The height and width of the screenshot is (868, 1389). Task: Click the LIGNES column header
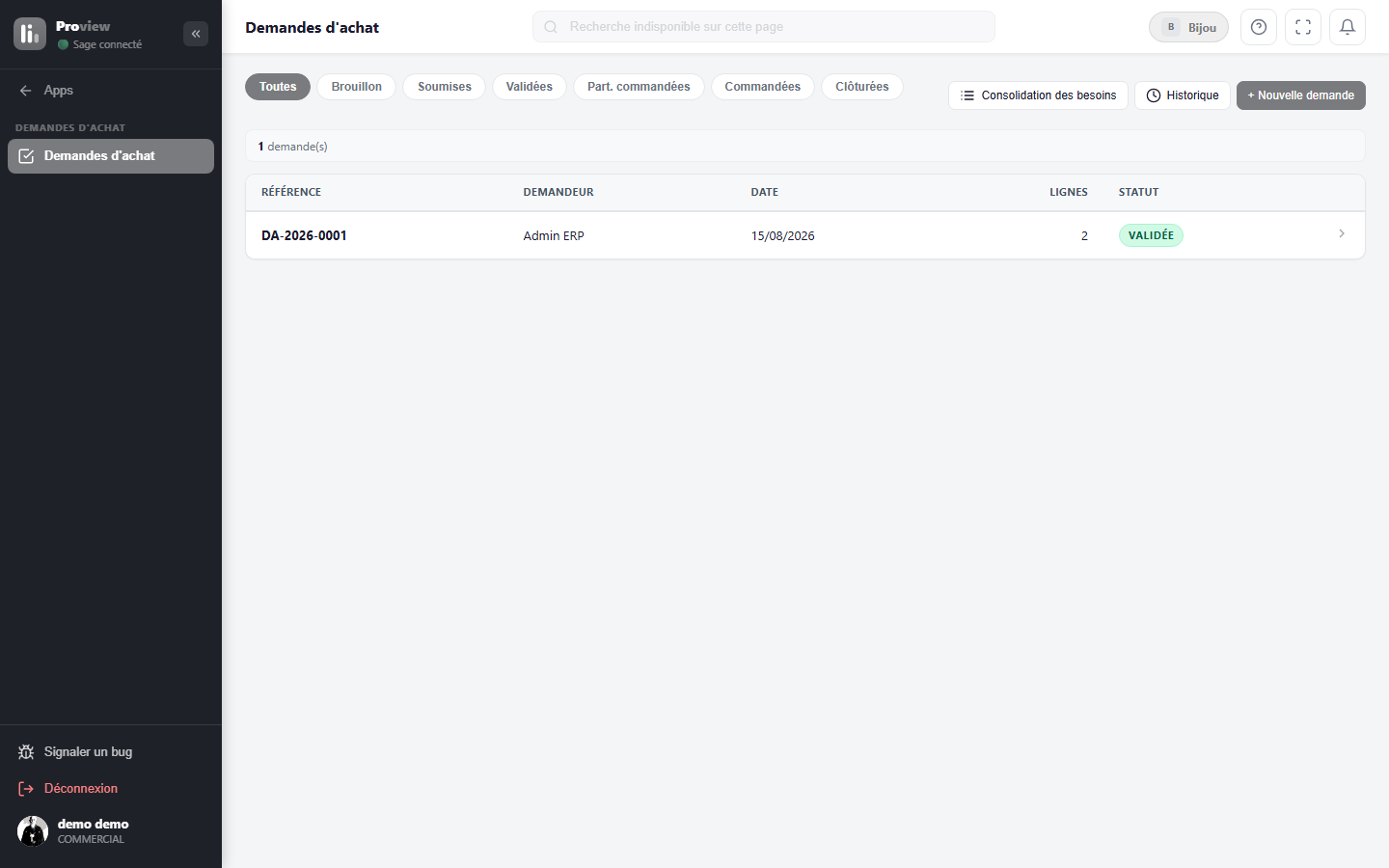[1069, 192]
